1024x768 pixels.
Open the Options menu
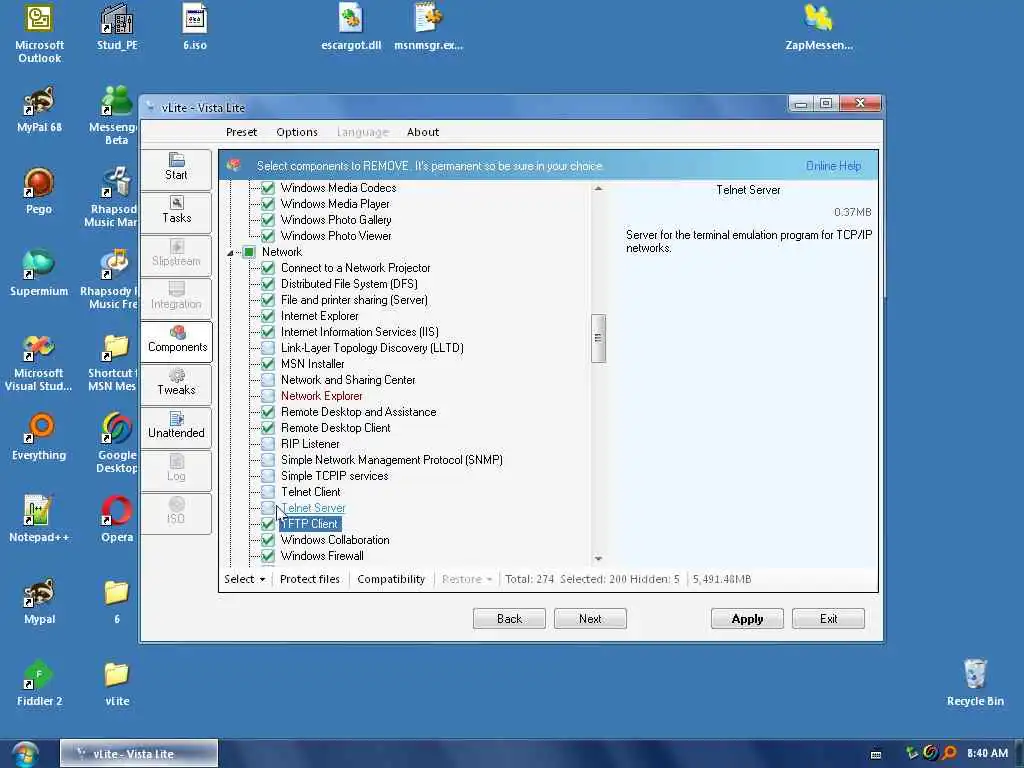[x=296, y=132]
